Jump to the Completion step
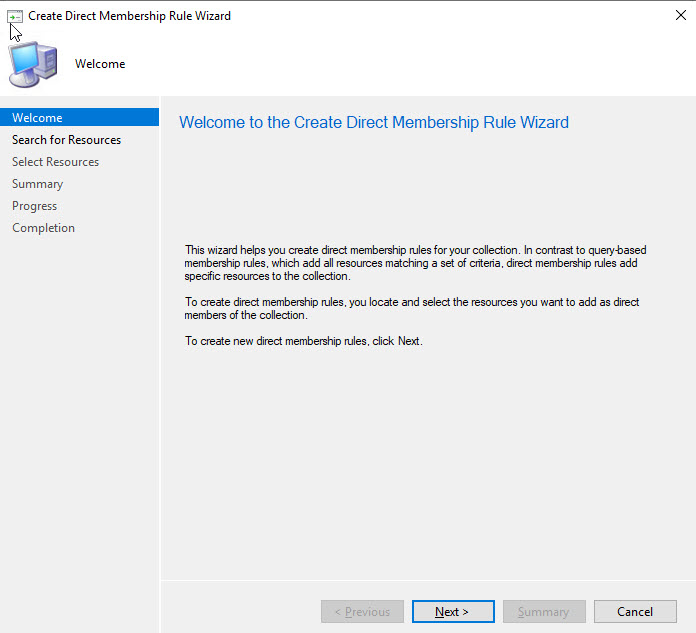The width and height of the screenshot is (696, 633). pos(43,228)
